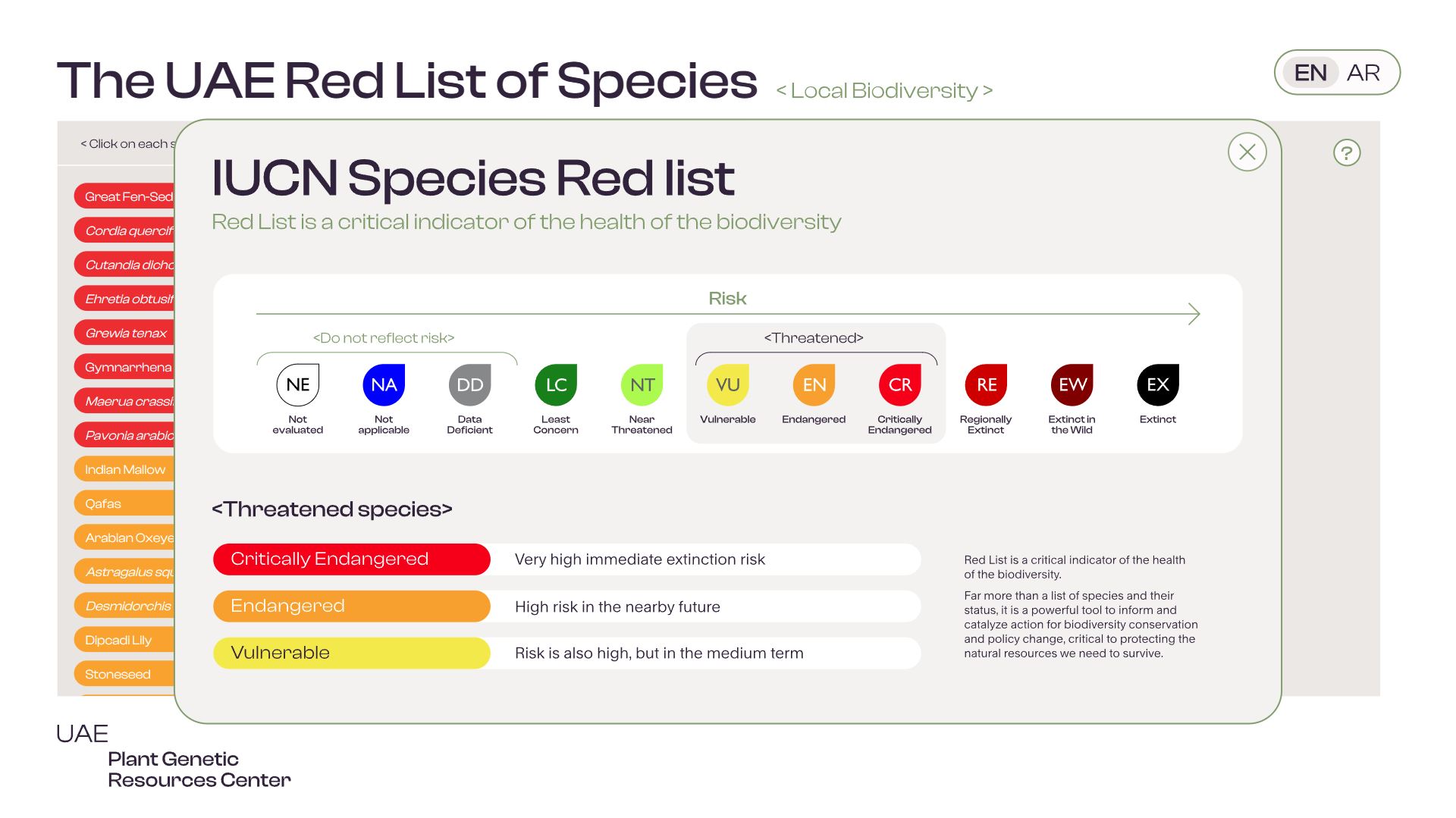Click the yellow Vulnerable bar

point(352,653)
